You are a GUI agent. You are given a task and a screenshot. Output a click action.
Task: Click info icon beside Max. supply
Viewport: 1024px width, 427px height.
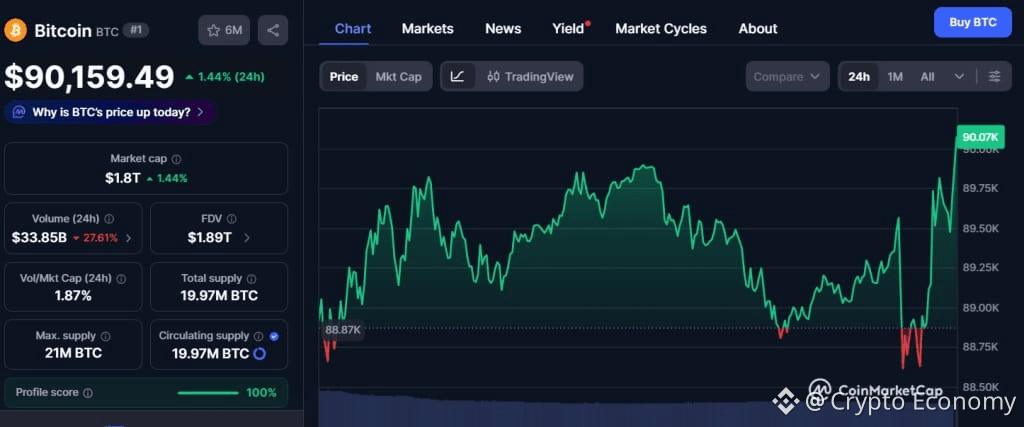click(x=106, y=336)
